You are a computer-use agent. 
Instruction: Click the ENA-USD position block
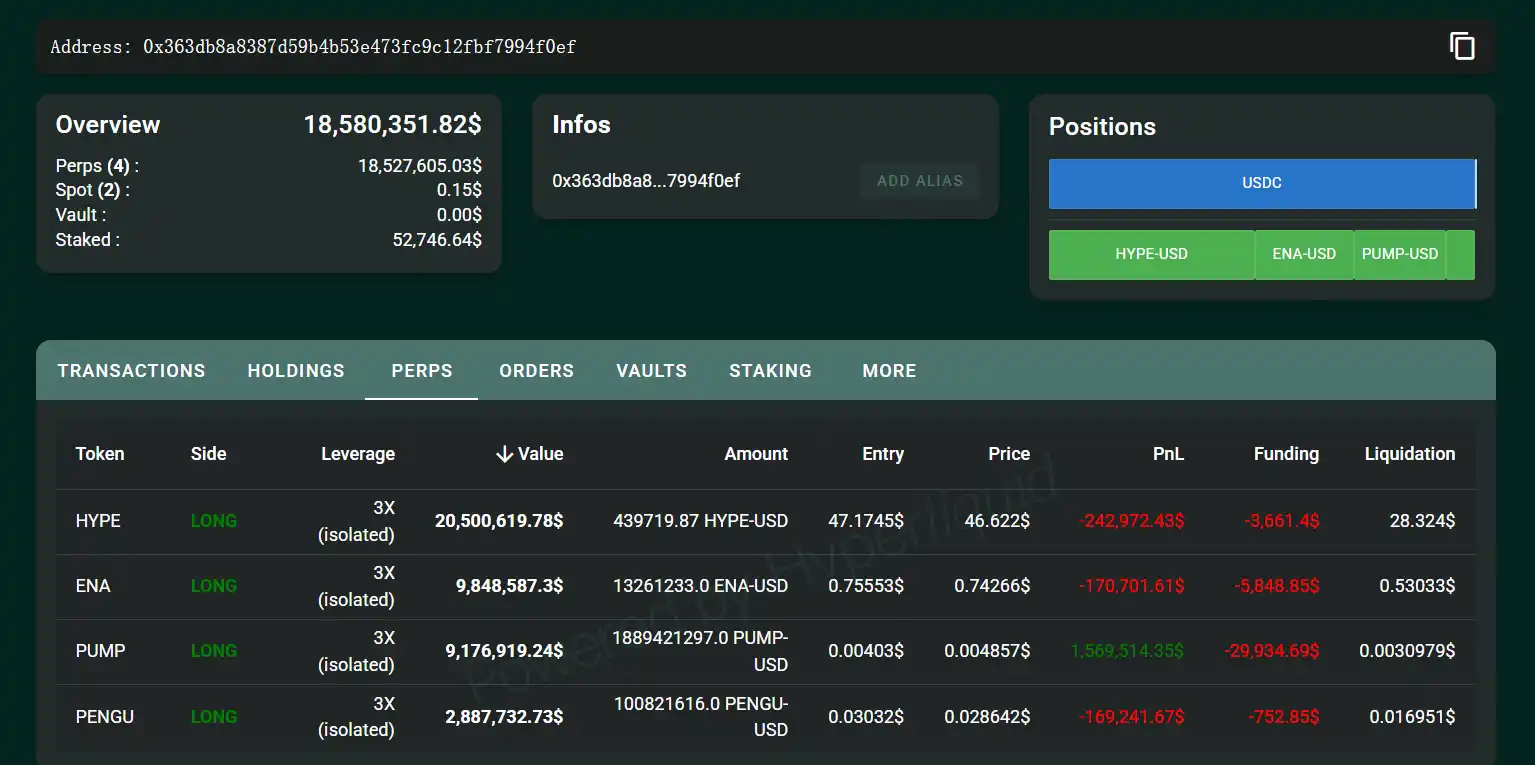(1304, 254)
